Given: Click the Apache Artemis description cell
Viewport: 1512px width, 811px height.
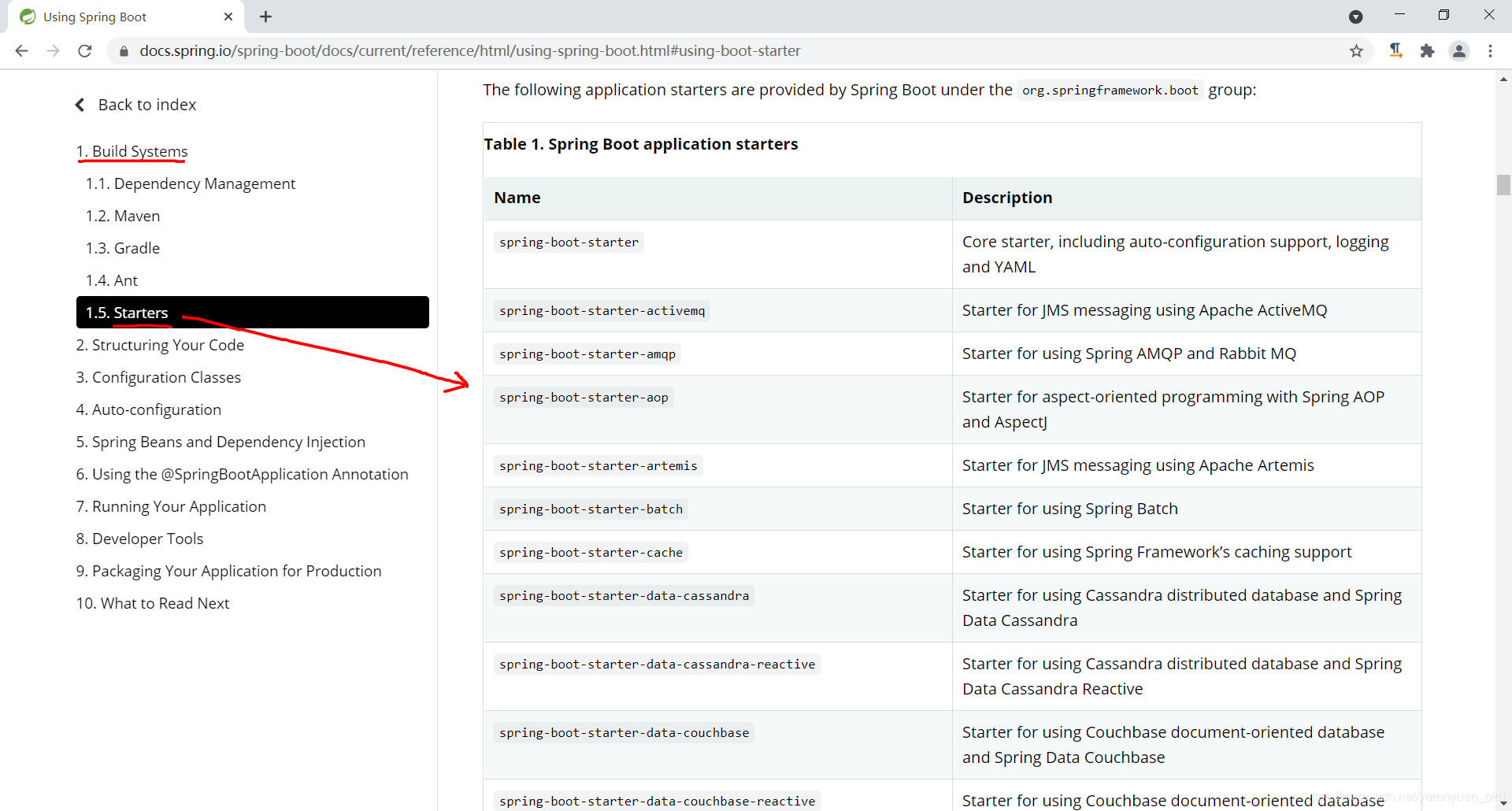Looking at the screenshot, I should click(1187, 465).
